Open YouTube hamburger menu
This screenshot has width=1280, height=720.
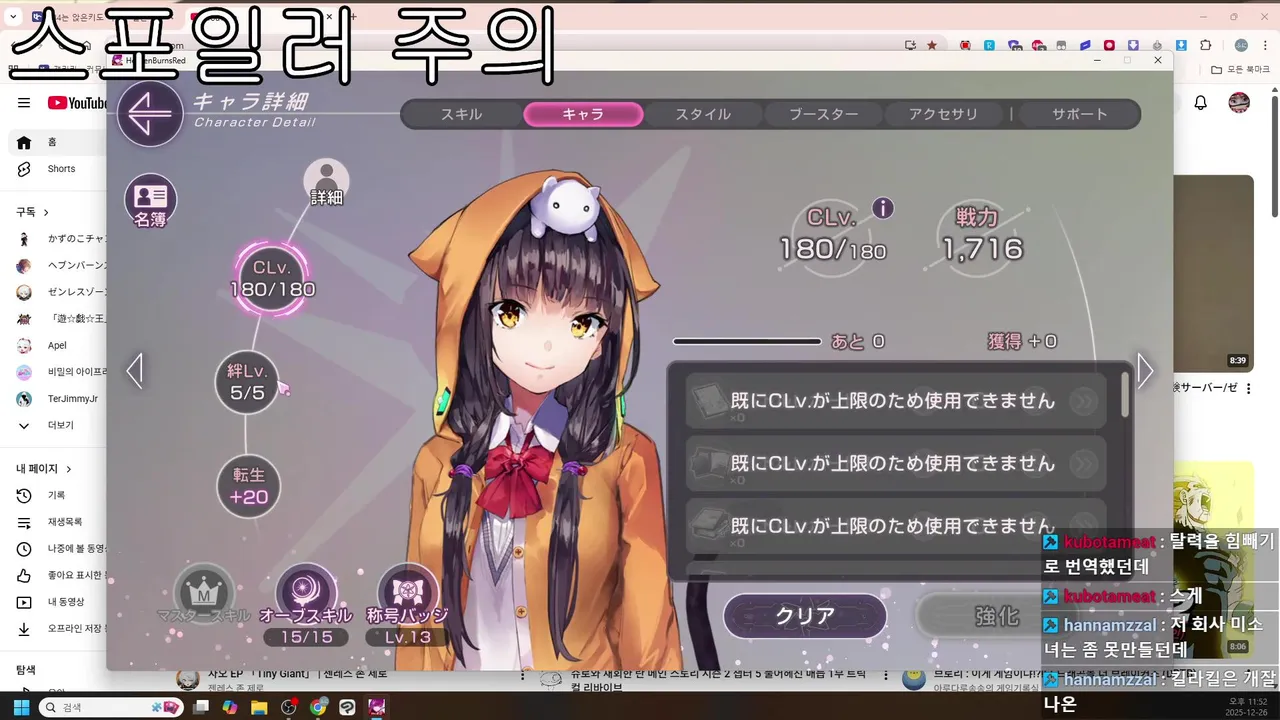[x=24, y=103]
